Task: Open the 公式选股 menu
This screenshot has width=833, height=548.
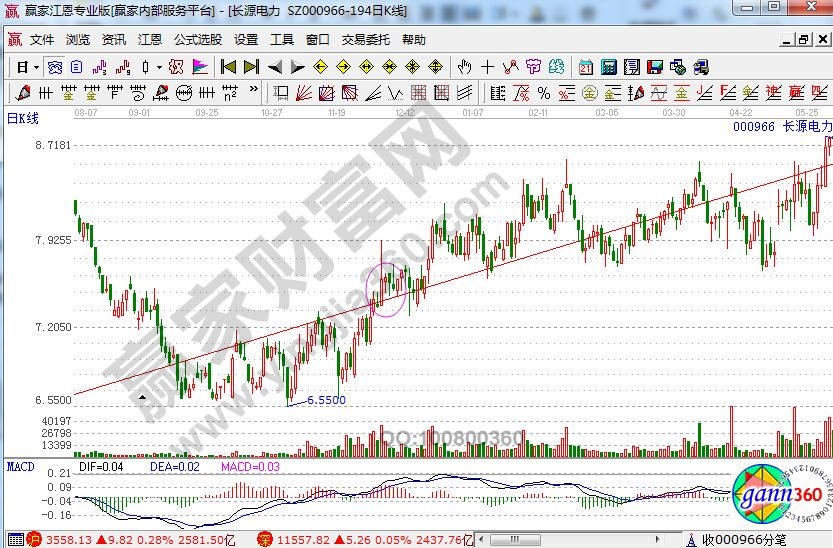Action: click(x=198, y=40)
